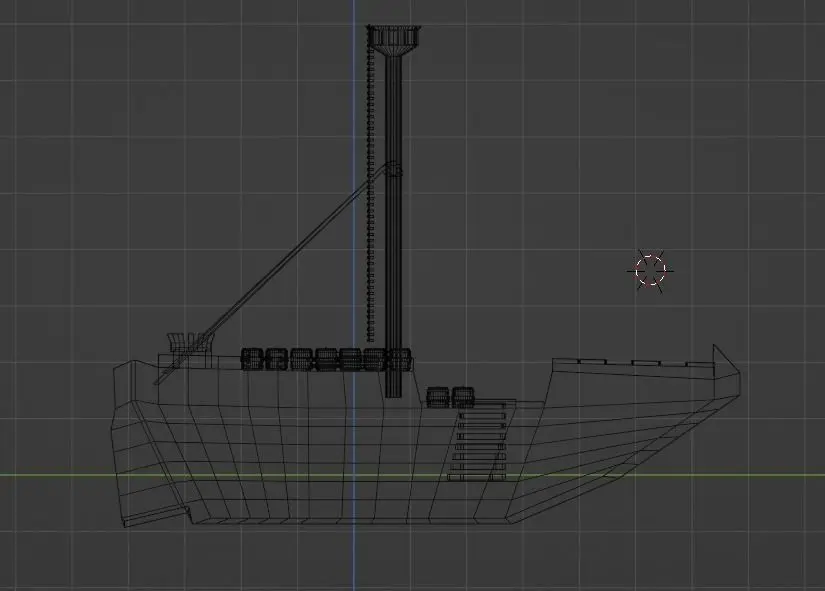Select the right barrel of lower deck pair

pyautogui.click(x=463, y=397)
